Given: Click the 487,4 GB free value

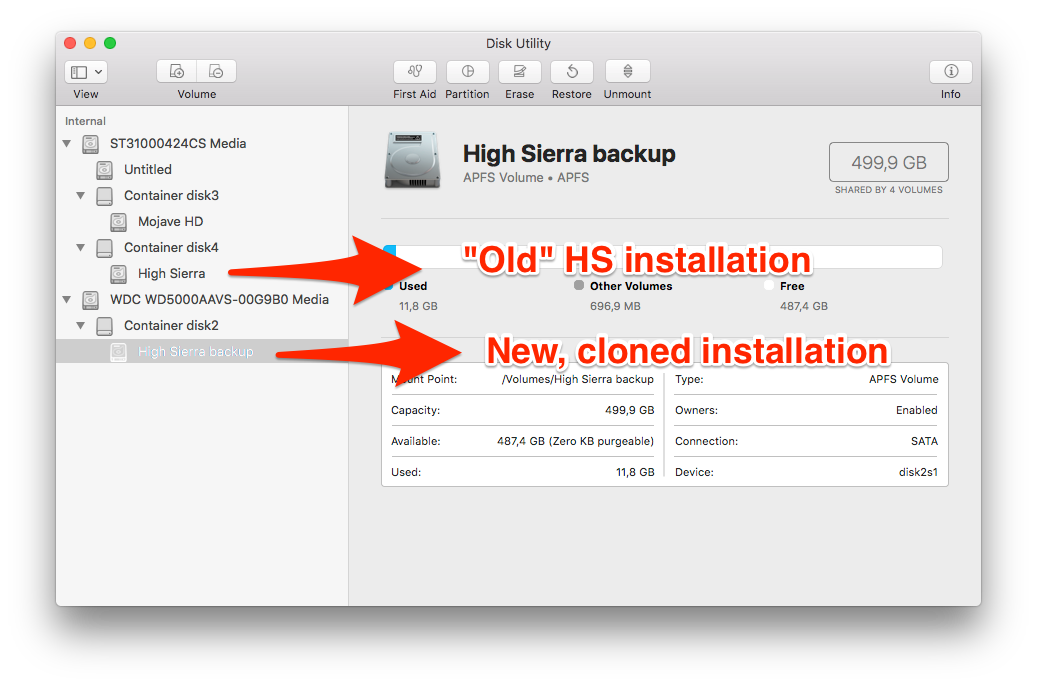Looking at the screenshot, I should (804, 306).
